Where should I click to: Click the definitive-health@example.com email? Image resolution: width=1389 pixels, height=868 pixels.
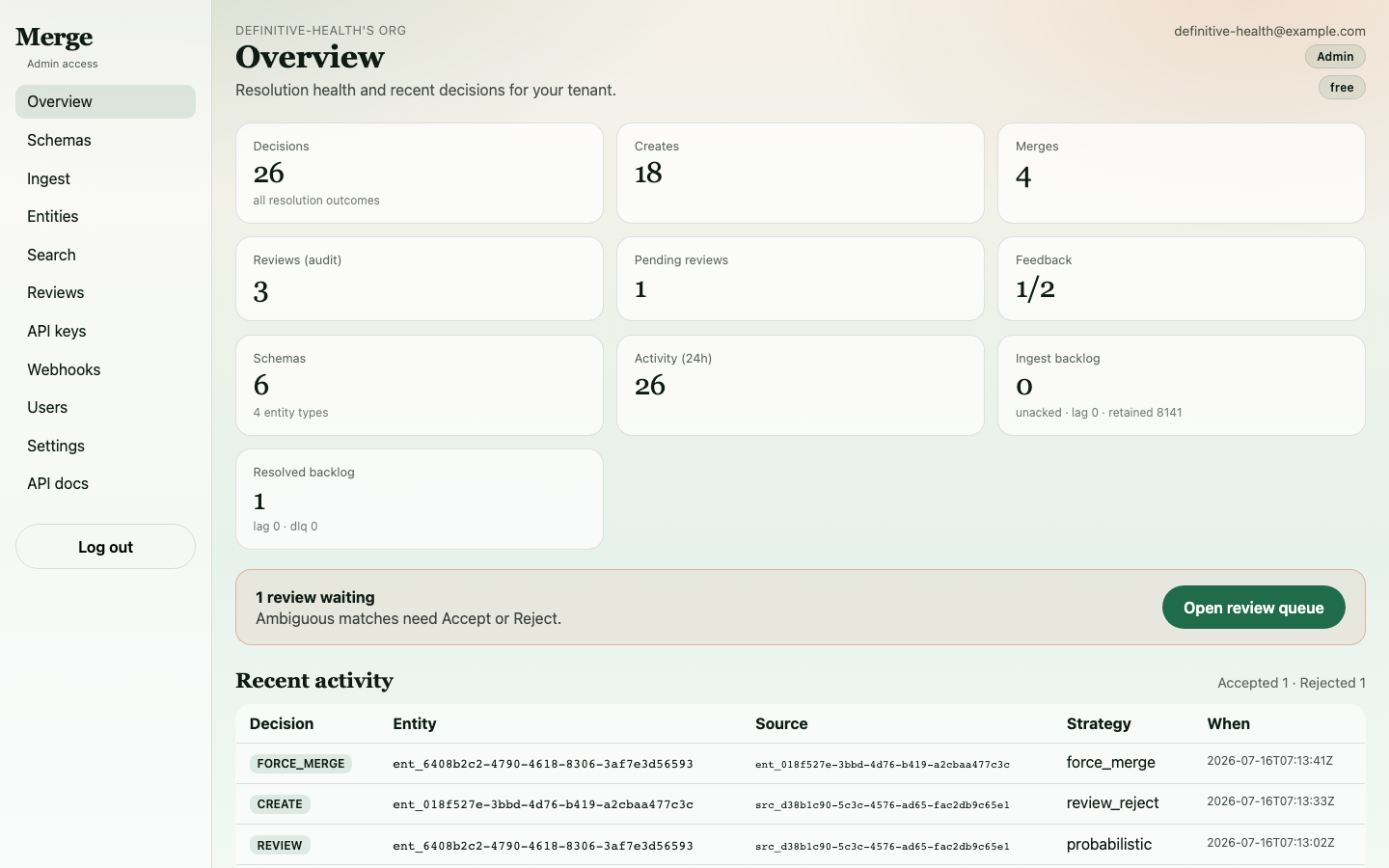1269,32
